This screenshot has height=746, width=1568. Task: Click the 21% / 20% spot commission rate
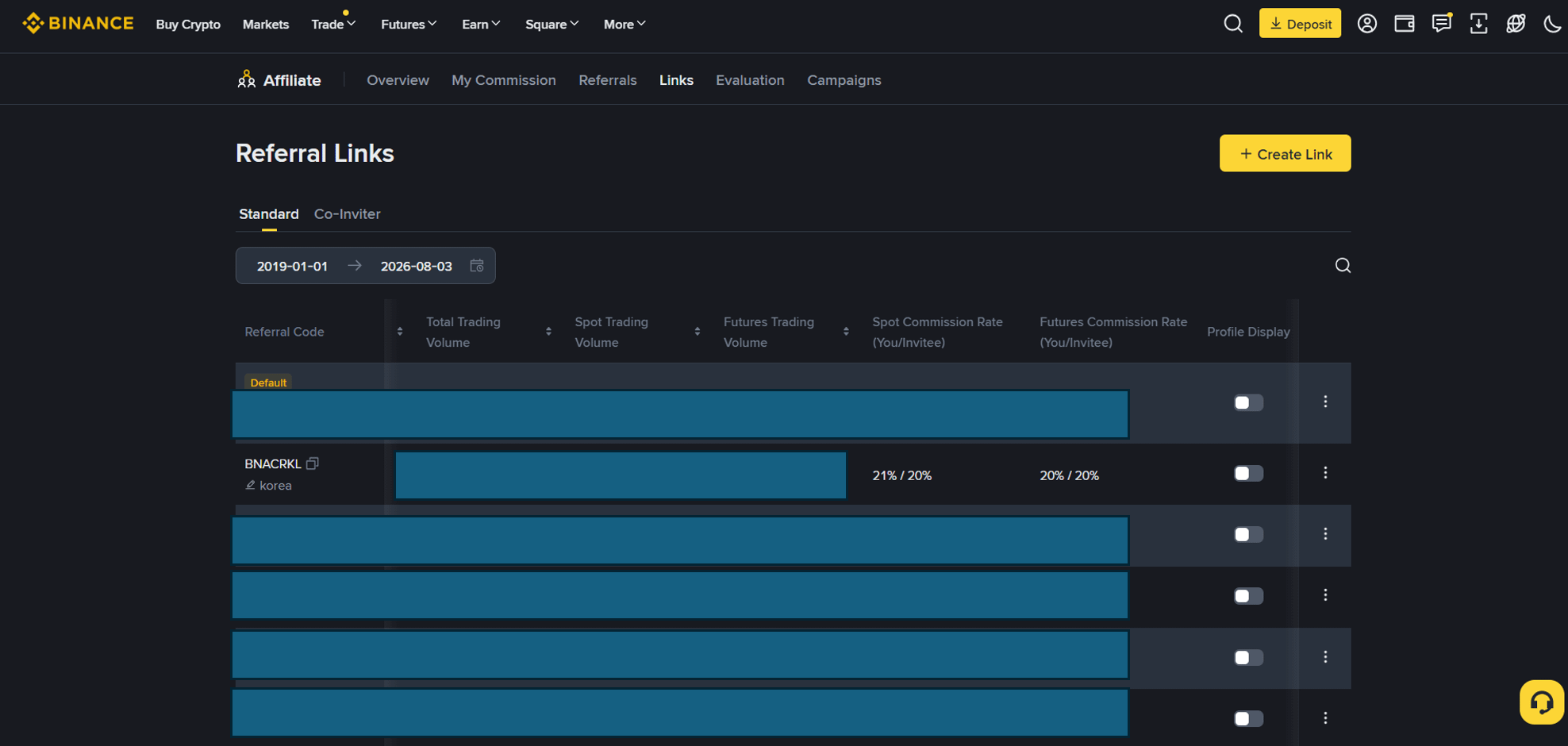[x=902, y=475]
